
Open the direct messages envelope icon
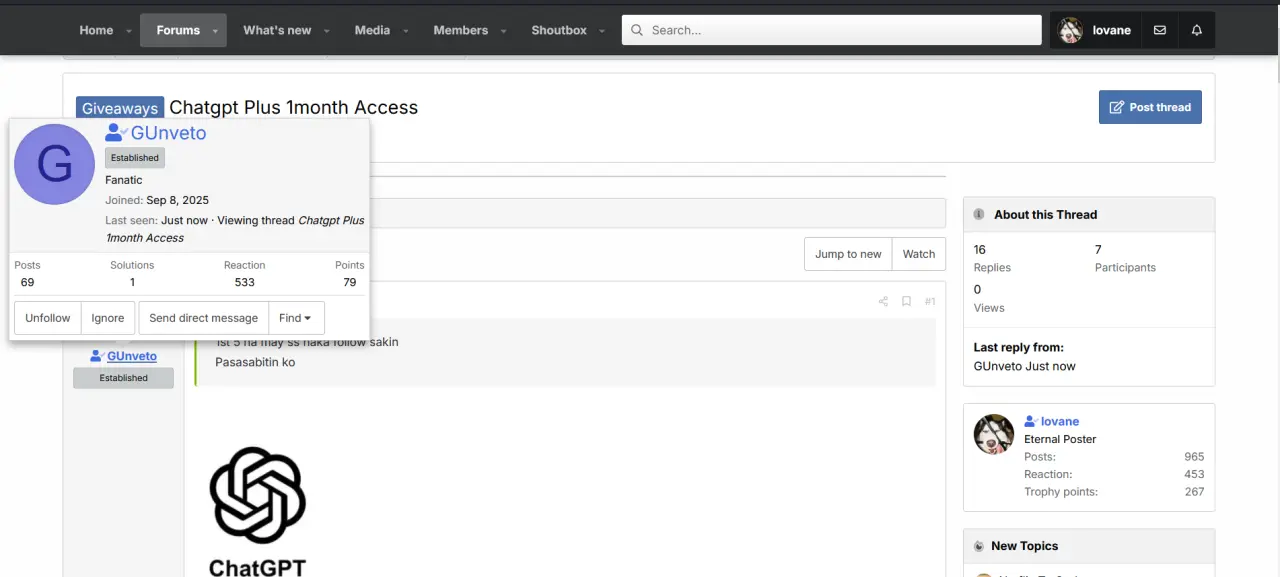pos(1160,30)
